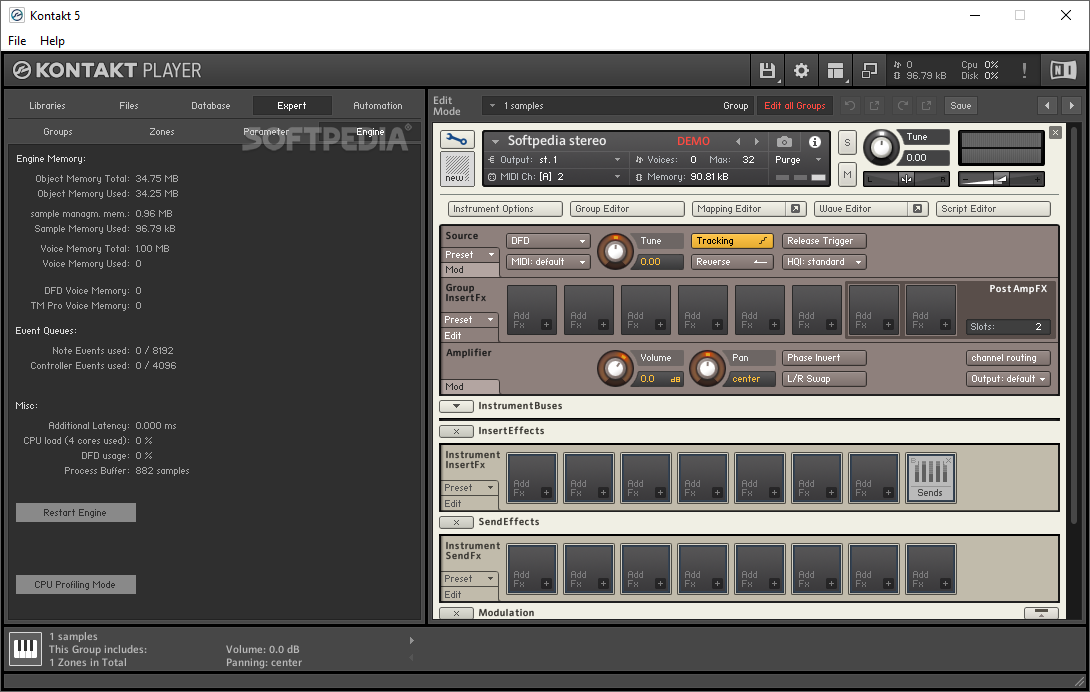Viewport: 1090px width, 692px height.
Task: Click the camera snapshot icon
Action: pos(784,142)
